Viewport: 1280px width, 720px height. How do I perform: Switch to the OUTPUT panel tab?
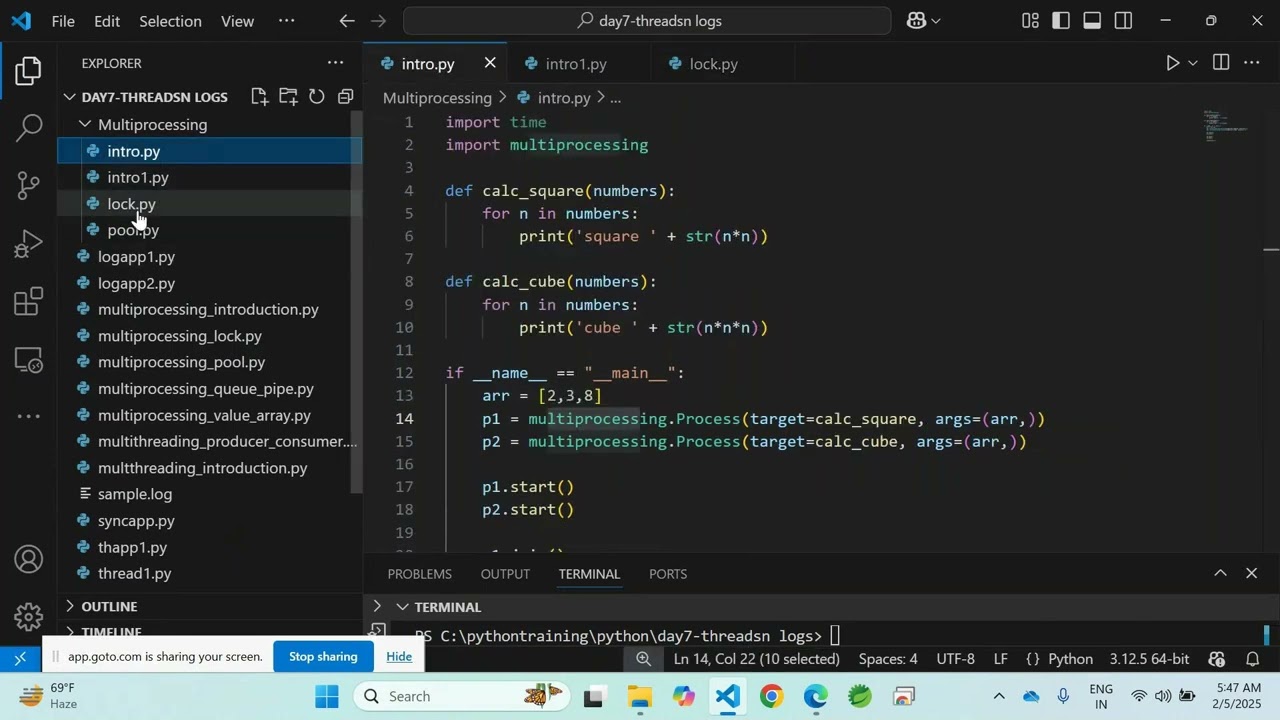[505, 574]
